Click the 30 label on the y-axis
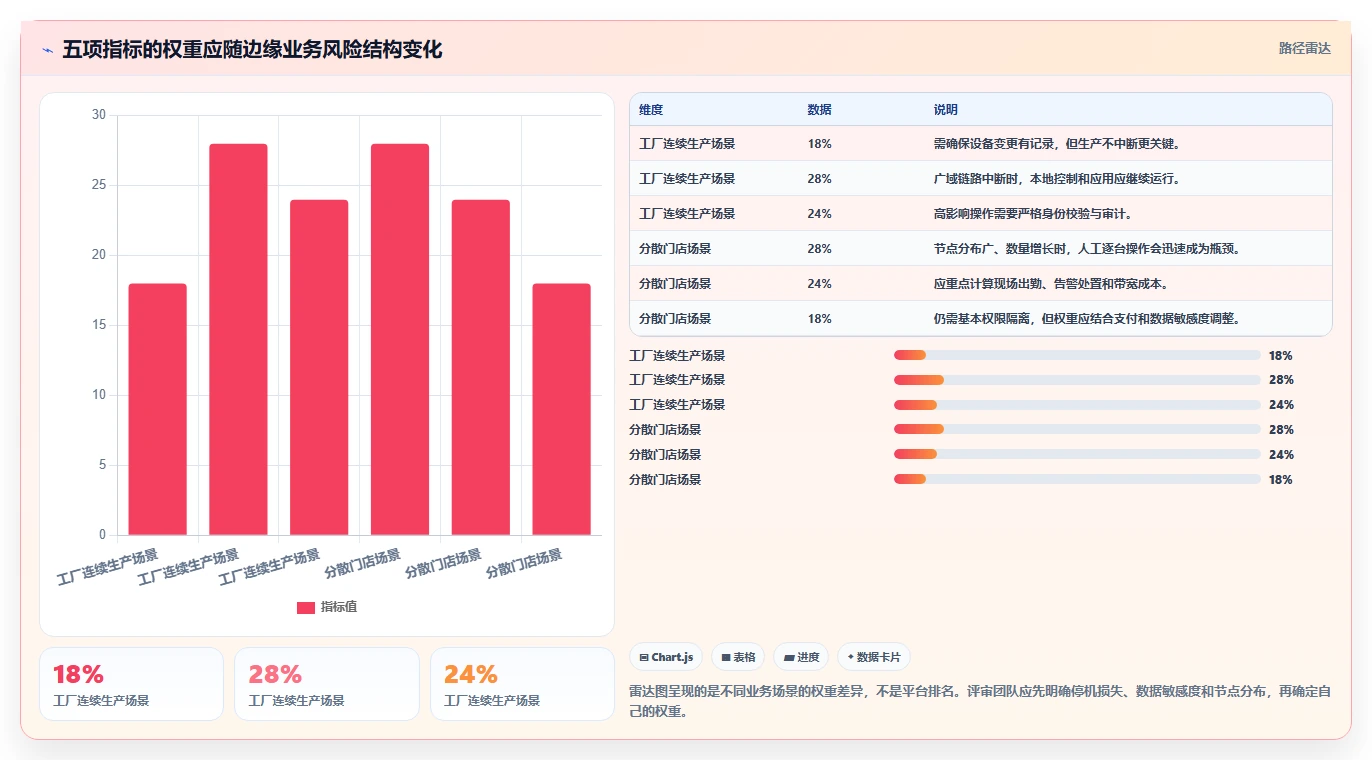1372x760 pixels. pyautogui.click(x=98, y=115)
